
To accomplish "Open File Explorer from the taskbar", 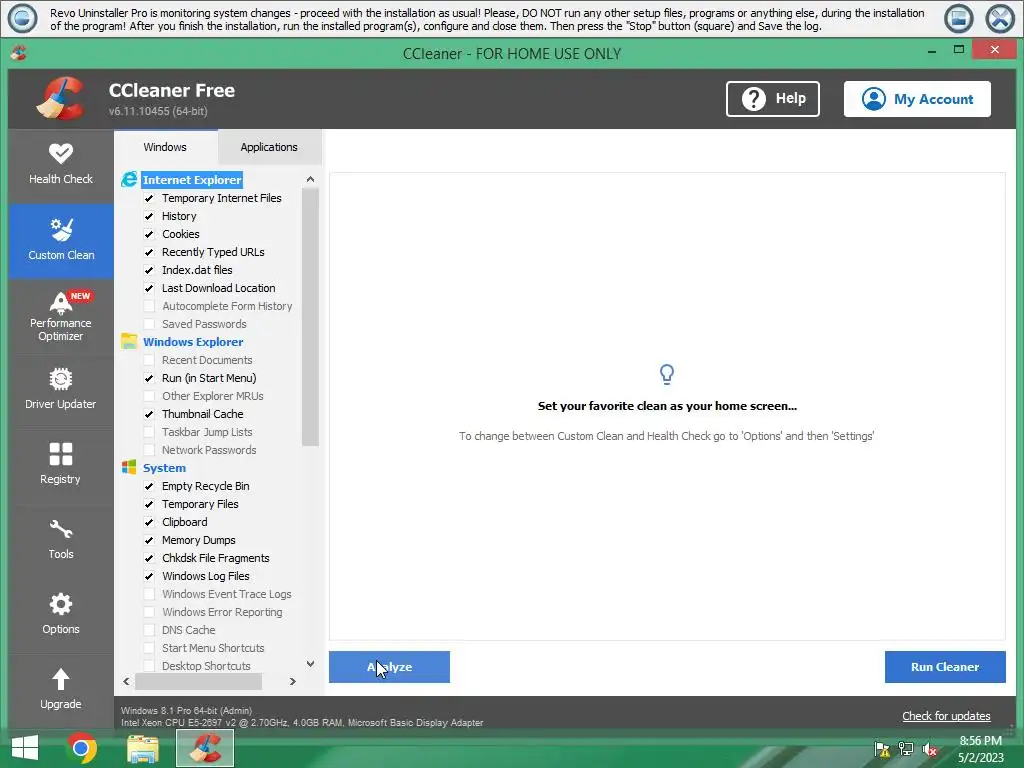I will point(142,748).
